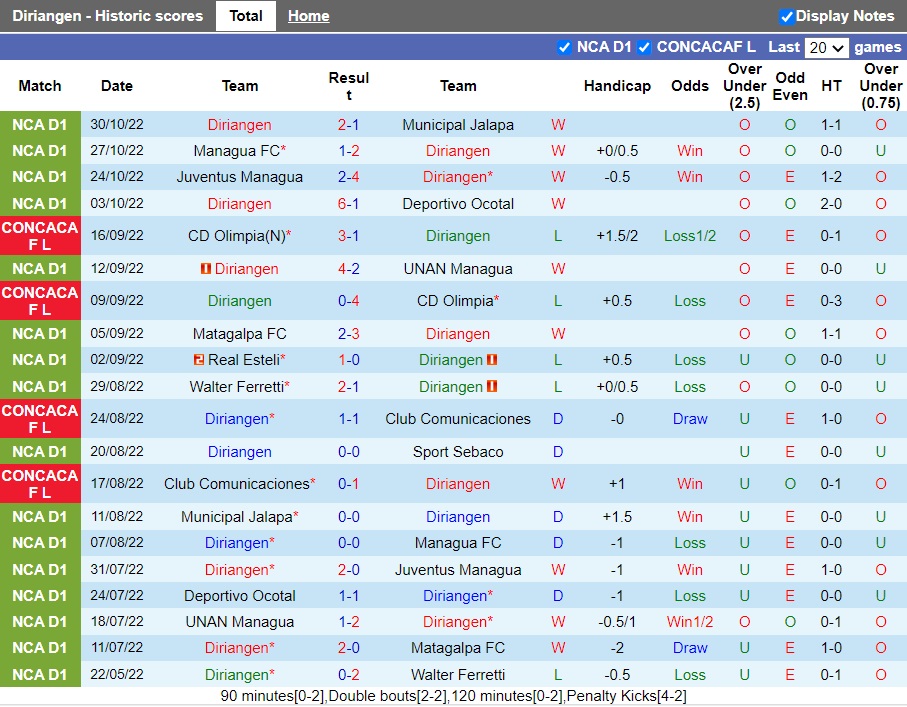Click the Handicap column header
Viewport: 907px width, 707px height.
click(617, 86)
